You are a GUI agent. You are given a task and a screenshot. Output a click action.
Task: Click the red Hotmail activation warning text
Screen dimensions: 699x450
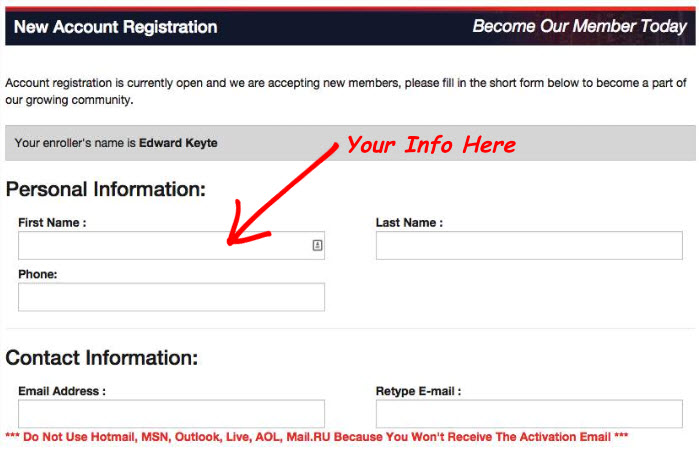tap(316, 438)
